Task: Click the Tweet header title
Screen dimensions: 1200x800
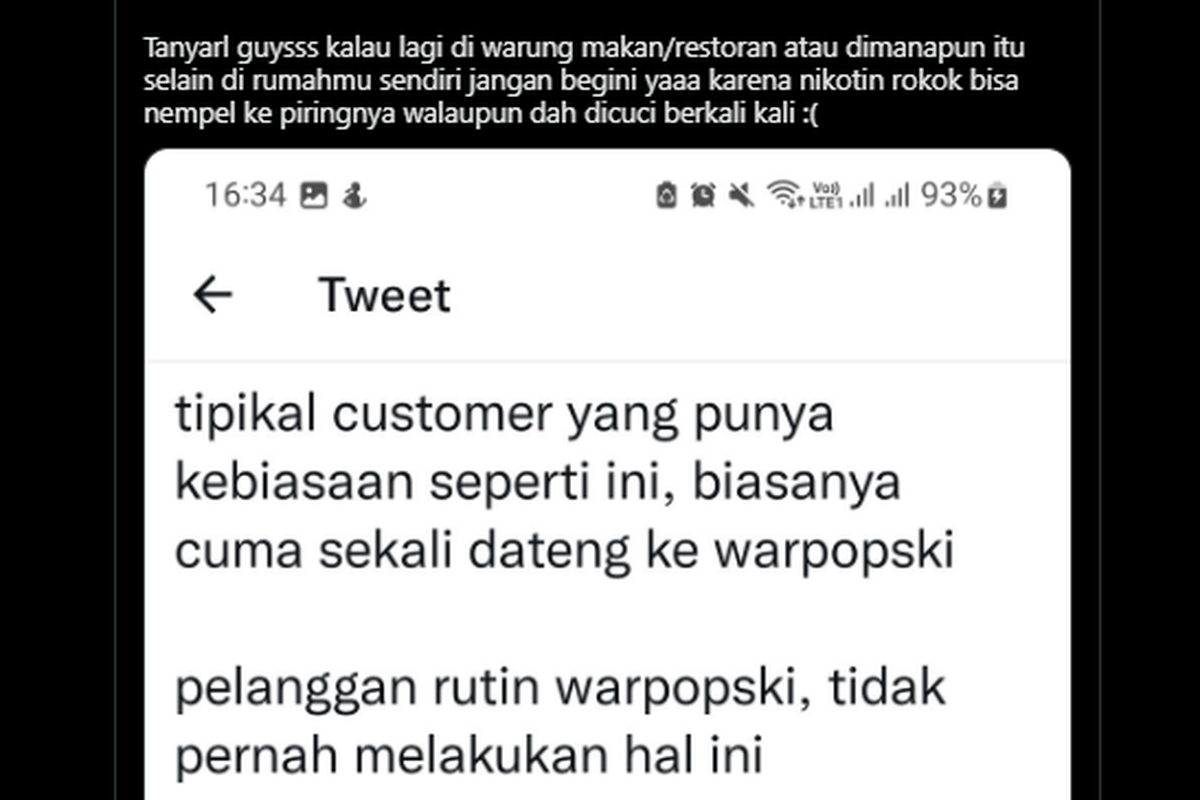Action: [x=385, y=295]
